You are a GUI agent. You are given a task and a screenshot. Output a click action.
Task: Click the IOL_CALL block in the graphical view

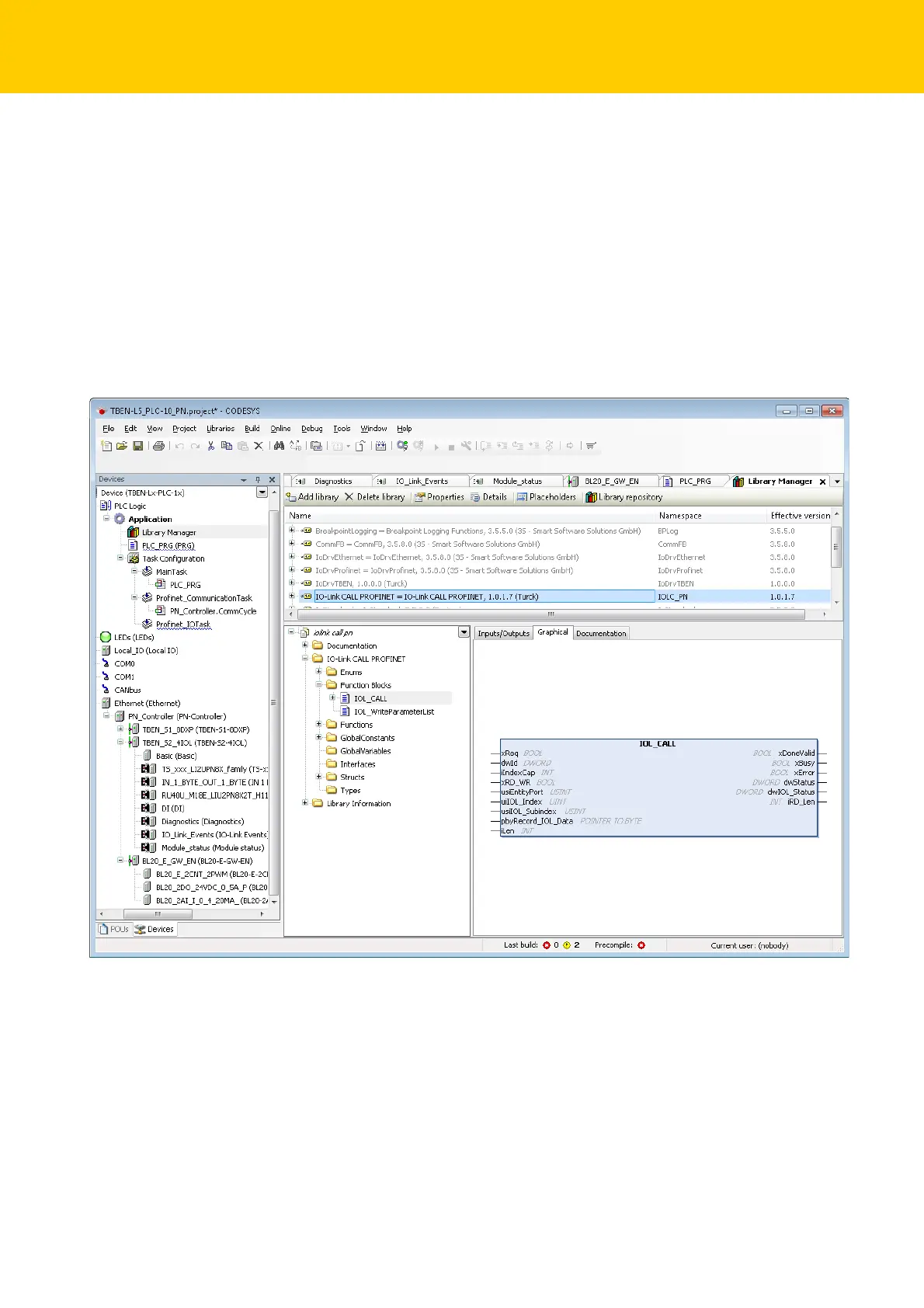[x=658, y=788]
